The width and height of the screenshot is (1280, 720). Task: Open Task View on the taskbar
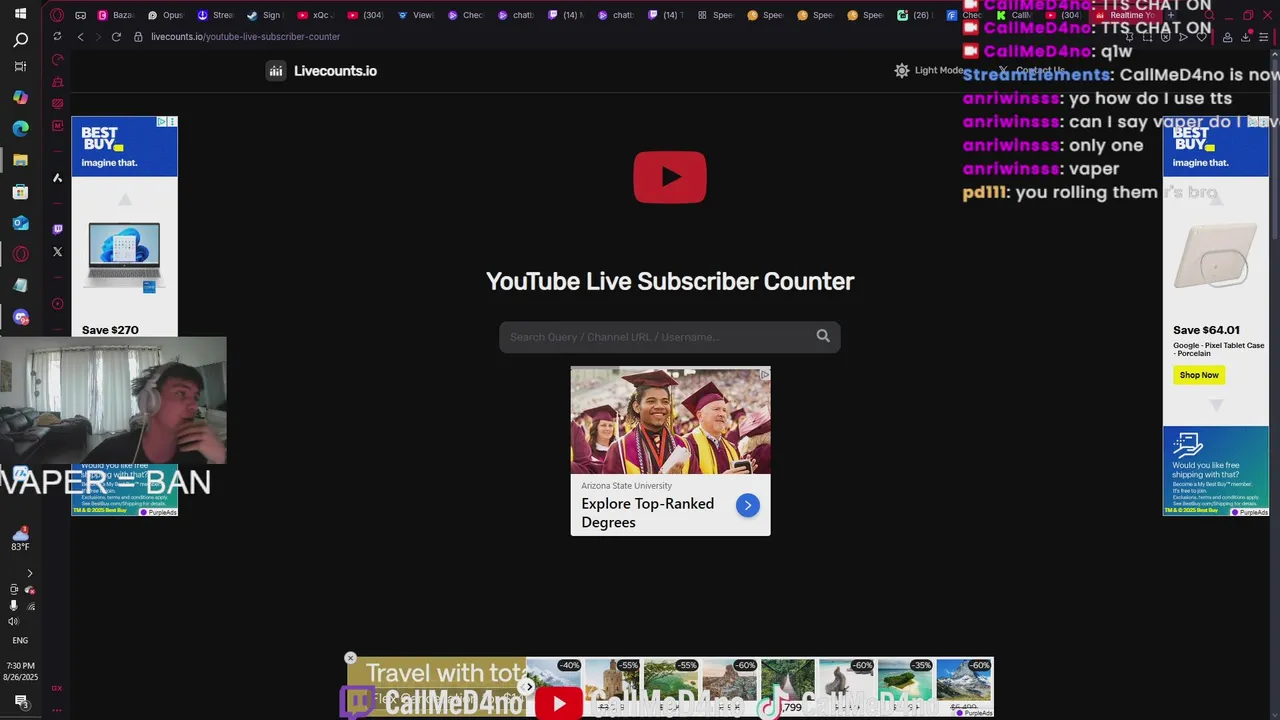click(20, 66)
